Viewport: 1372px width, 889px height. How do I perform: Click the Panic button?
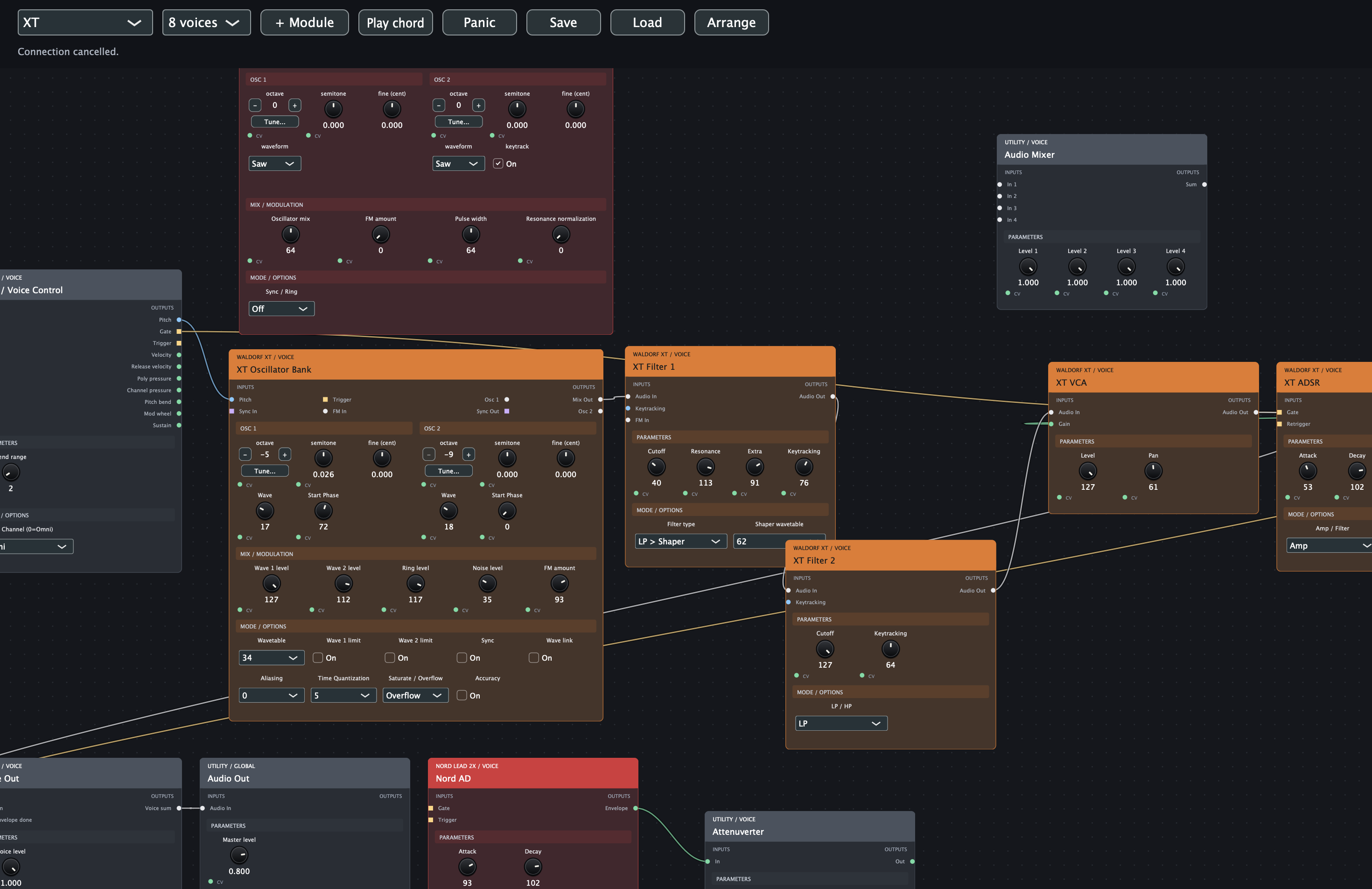click(480, 22)
